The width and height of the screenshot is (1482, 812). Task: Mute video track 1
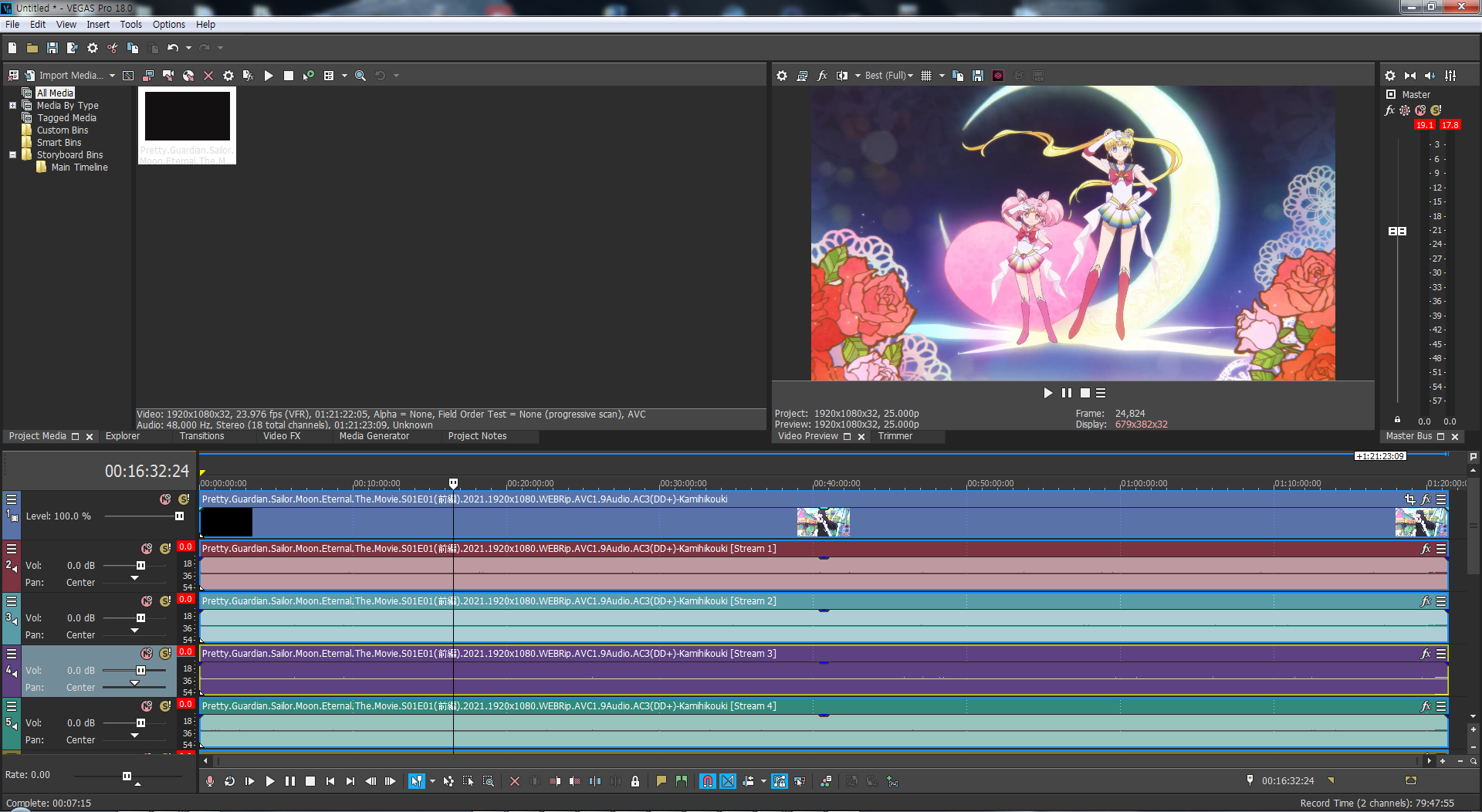pyautogui.click(x=165, y=499)
